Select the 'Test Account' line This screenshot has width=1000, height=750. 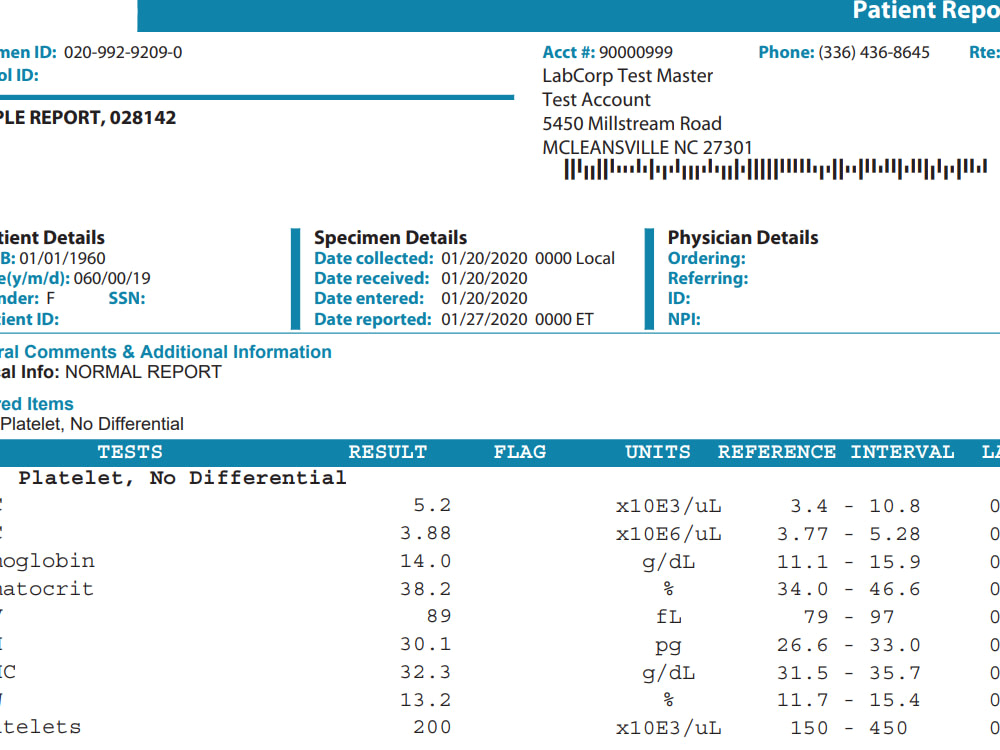pos(596,100)
